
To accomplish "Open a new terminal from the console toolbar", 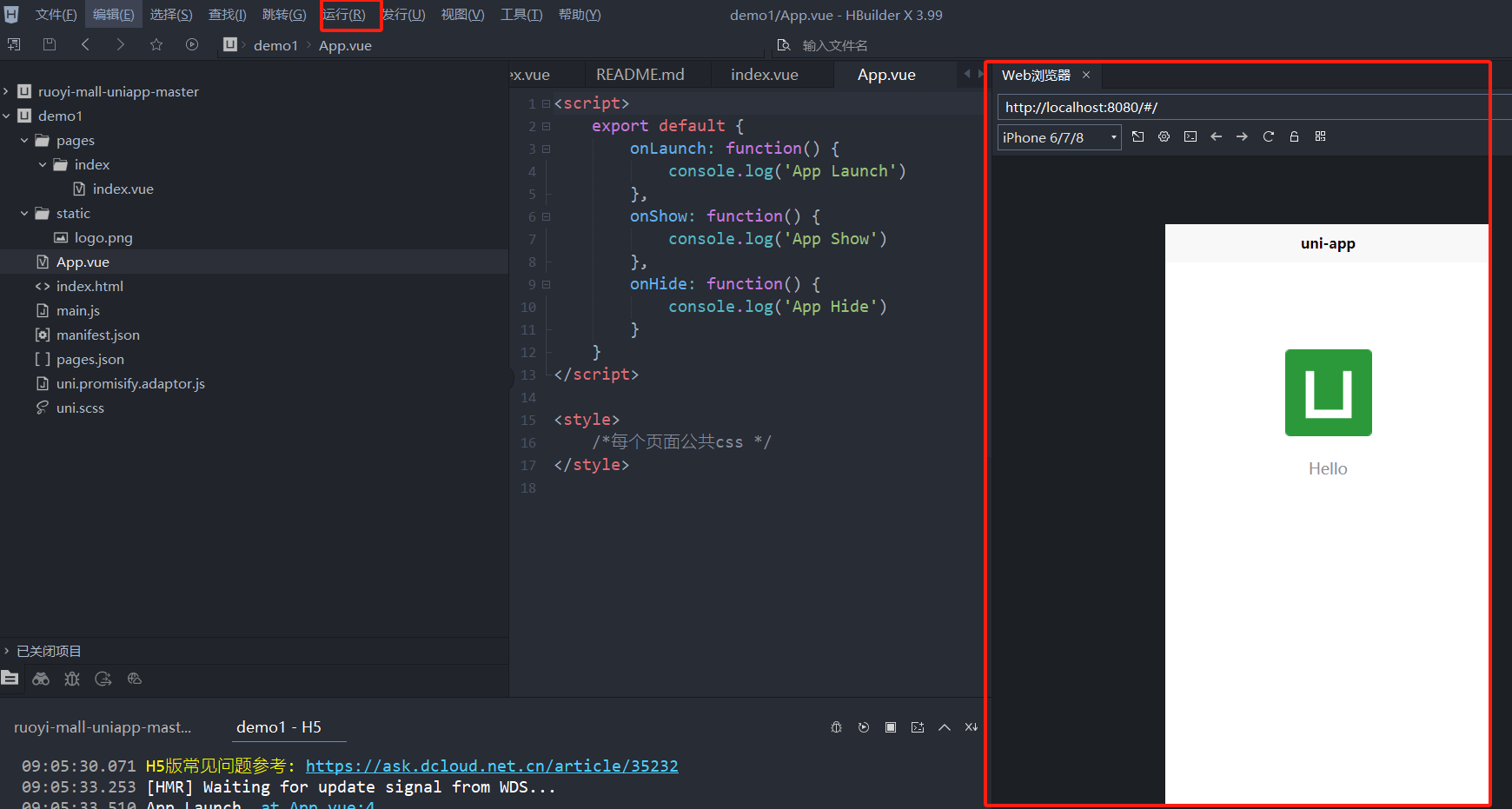I will pyautogui.click(x=918, y=727).
